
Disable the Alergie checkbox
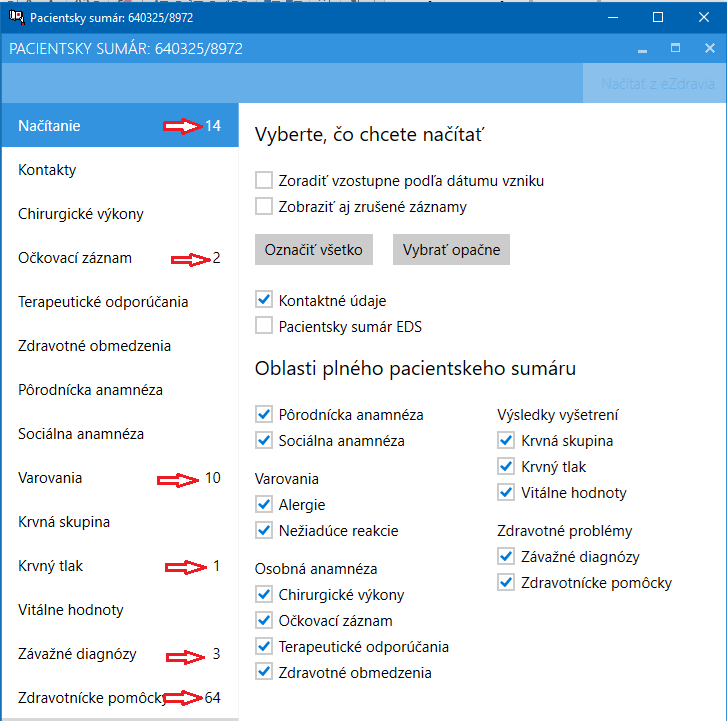(x=264, y=504)
